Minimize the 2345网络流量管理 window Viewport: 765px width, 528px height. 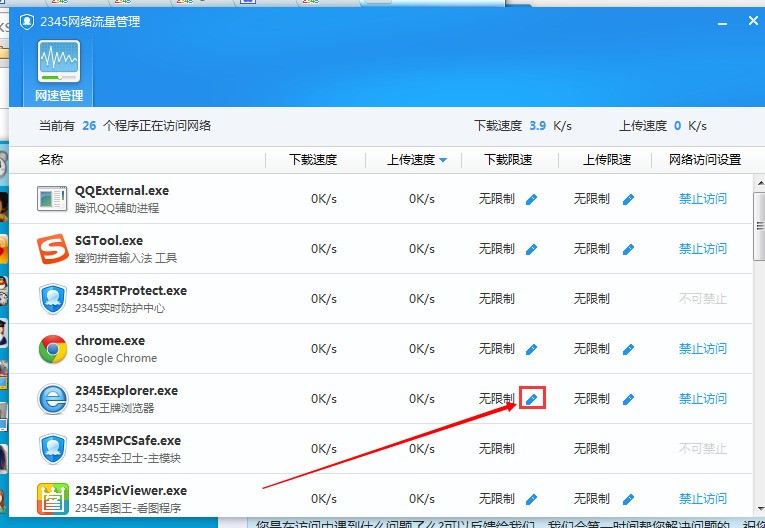click(723, 22)
